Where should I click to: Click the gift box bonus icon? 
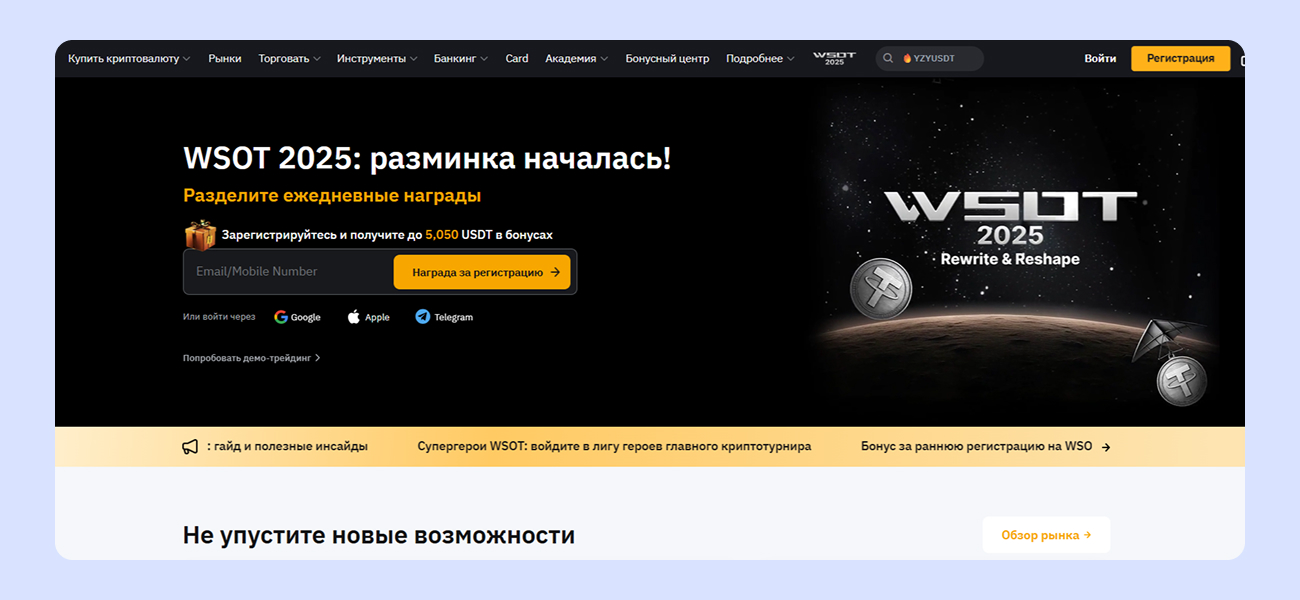(200, 235)
